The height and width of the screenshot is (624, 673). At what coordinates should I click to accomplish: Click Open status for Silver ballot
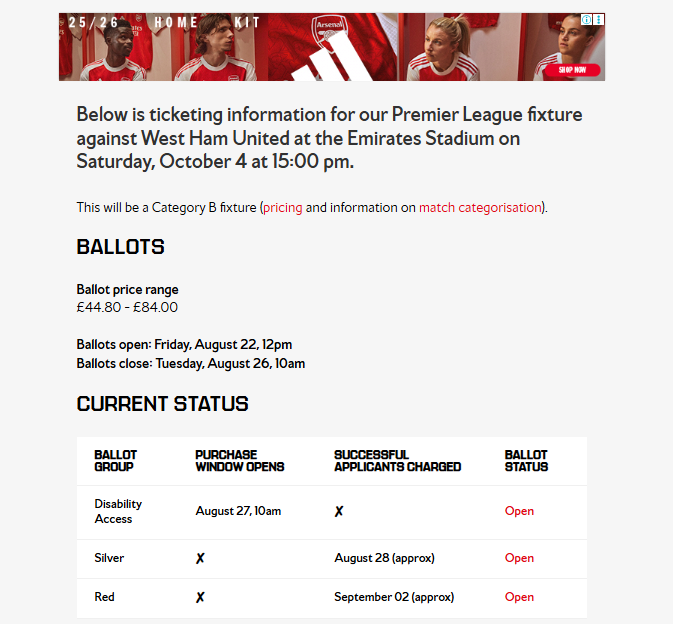click(x=519, y=558)
